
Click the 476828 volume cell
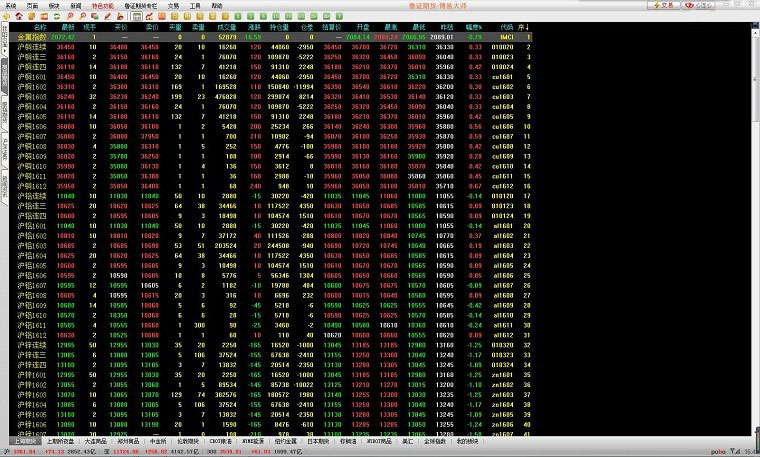coord(225,96)
